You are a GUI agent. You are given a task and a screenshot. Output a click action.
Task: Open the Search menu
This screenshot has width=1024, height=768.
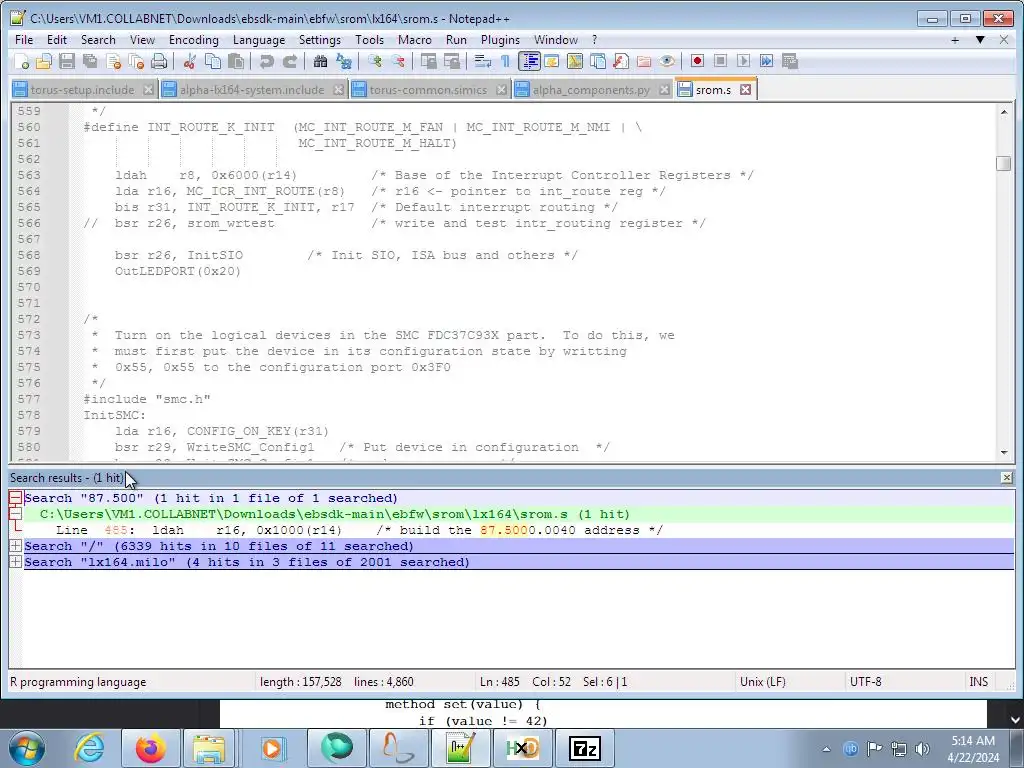[98, 40]
